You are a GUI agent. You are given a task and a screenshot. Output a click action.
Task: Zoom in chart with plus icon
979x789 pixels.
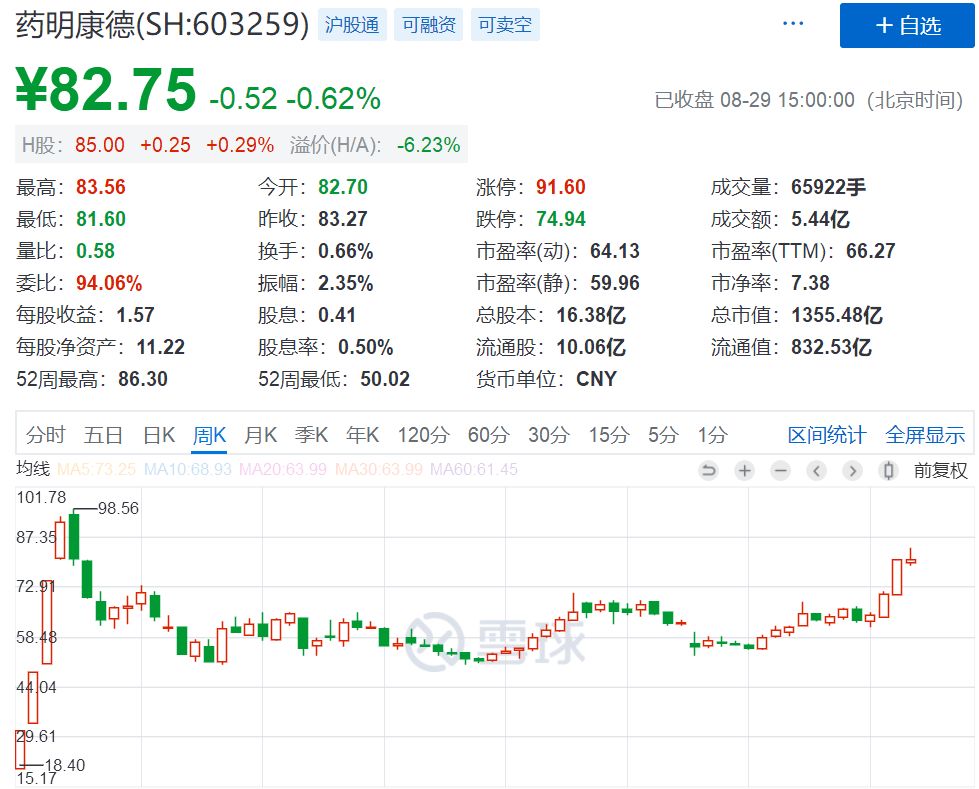click(x=744, y=470)
